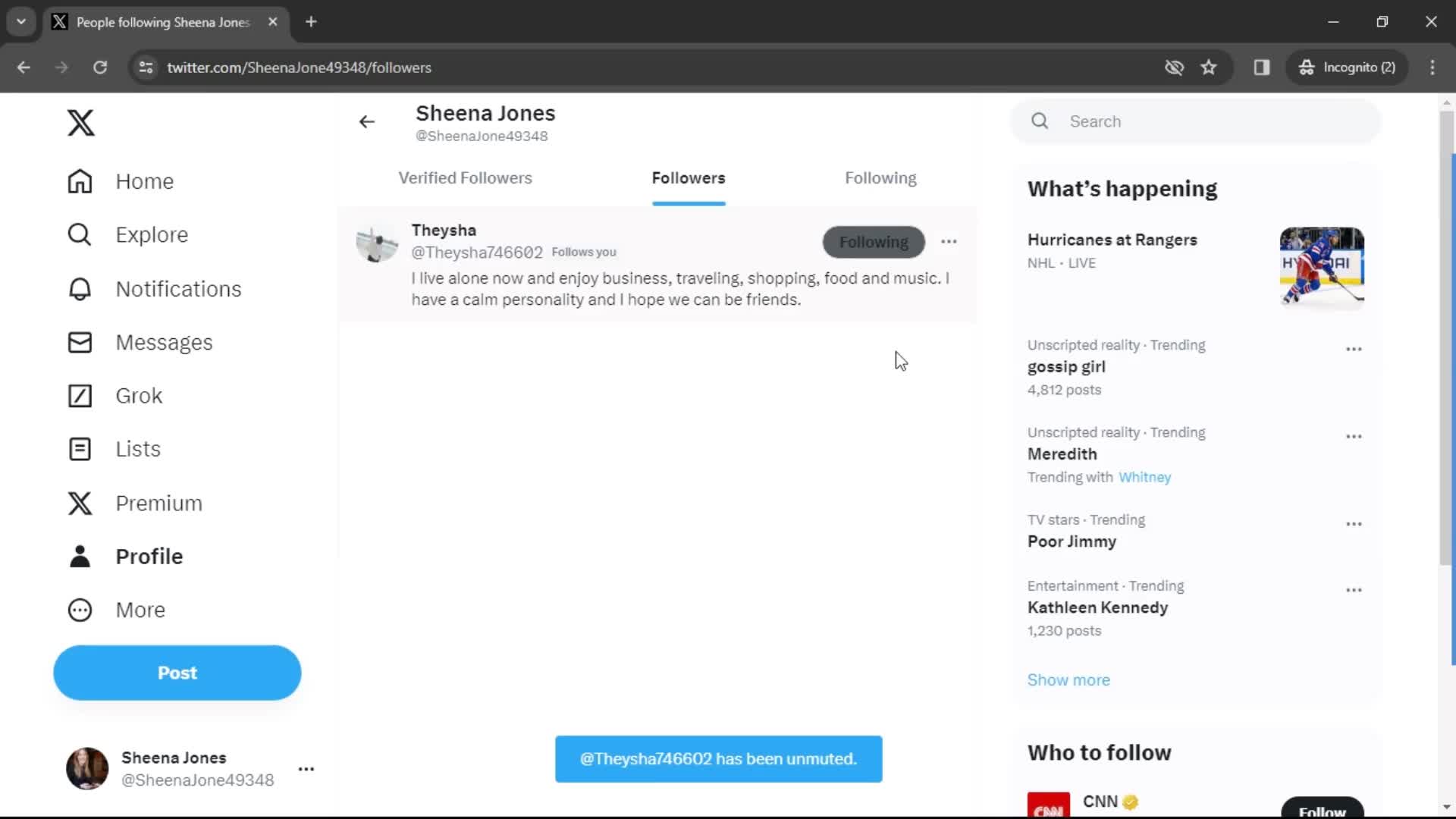1456x819 pixels.
Task: Go back using the arrow beside Sheena Jones
Action: [x=367, y=122]
